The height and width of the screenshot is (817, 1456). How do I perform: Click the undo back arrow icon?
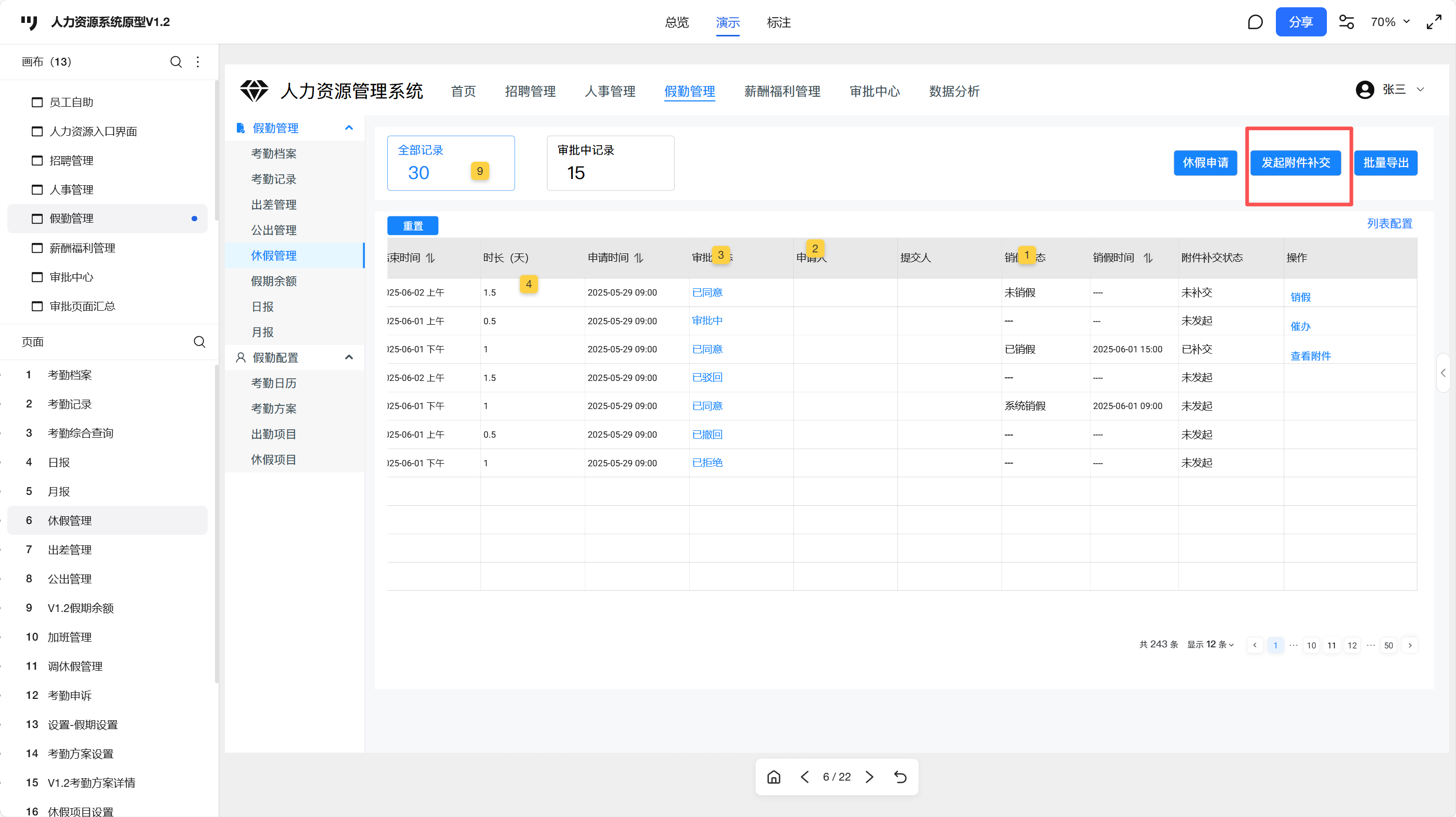click(901, 777)
